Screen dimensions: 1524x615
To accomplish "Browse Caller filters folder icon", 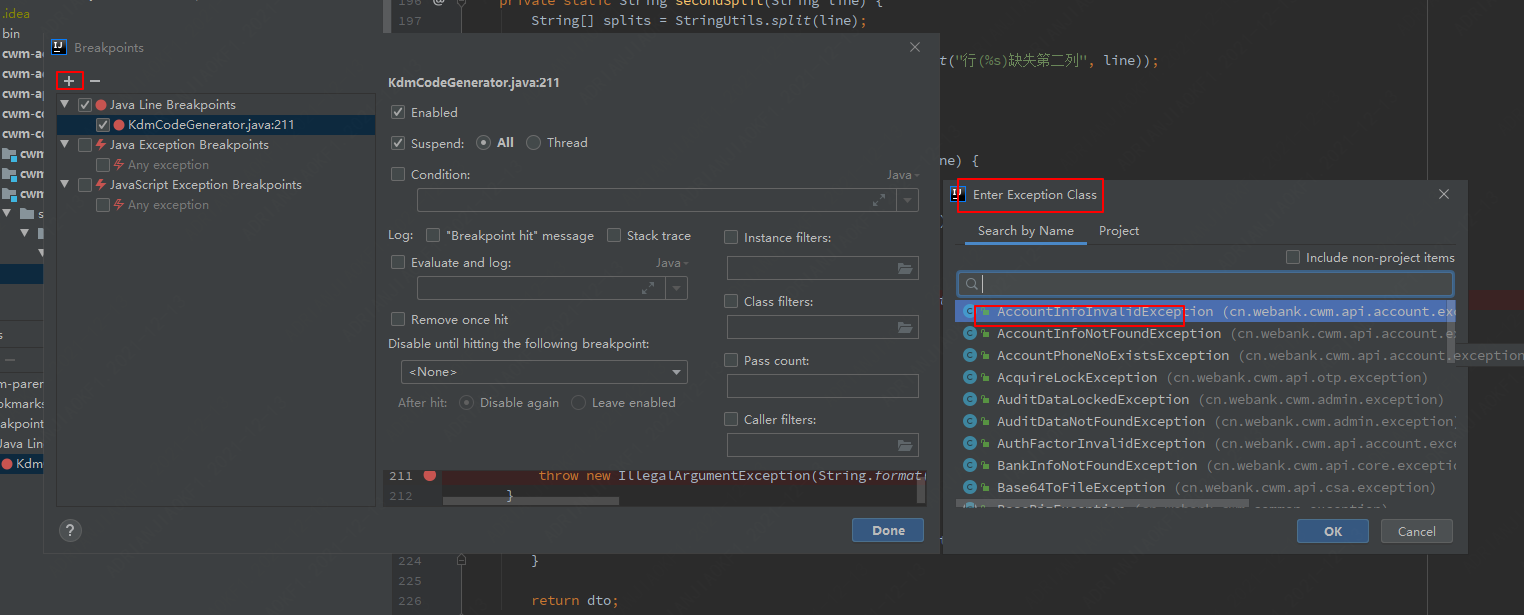I will 906,446.
